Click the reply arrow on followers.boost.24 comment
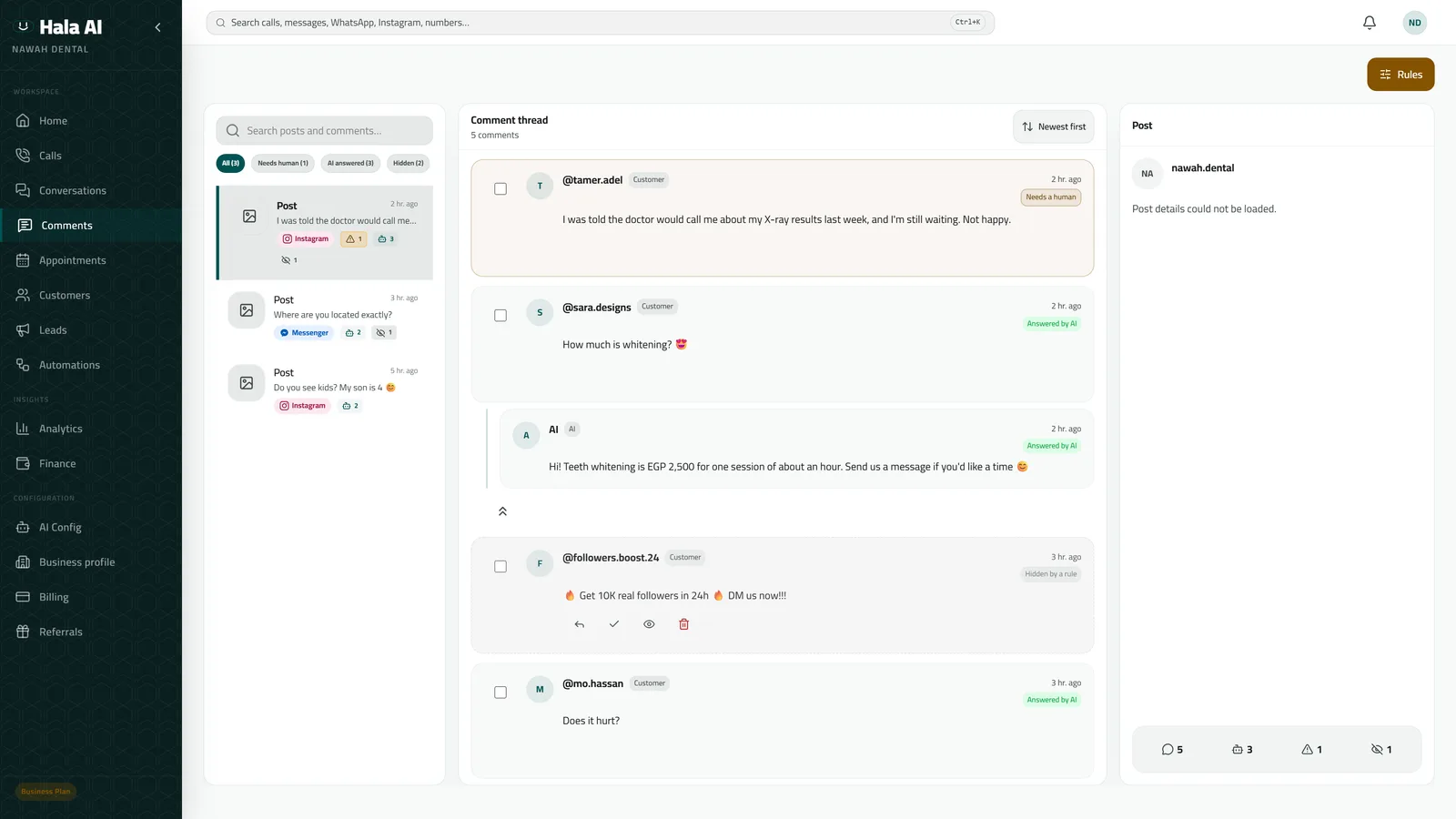 pos(580,624)
